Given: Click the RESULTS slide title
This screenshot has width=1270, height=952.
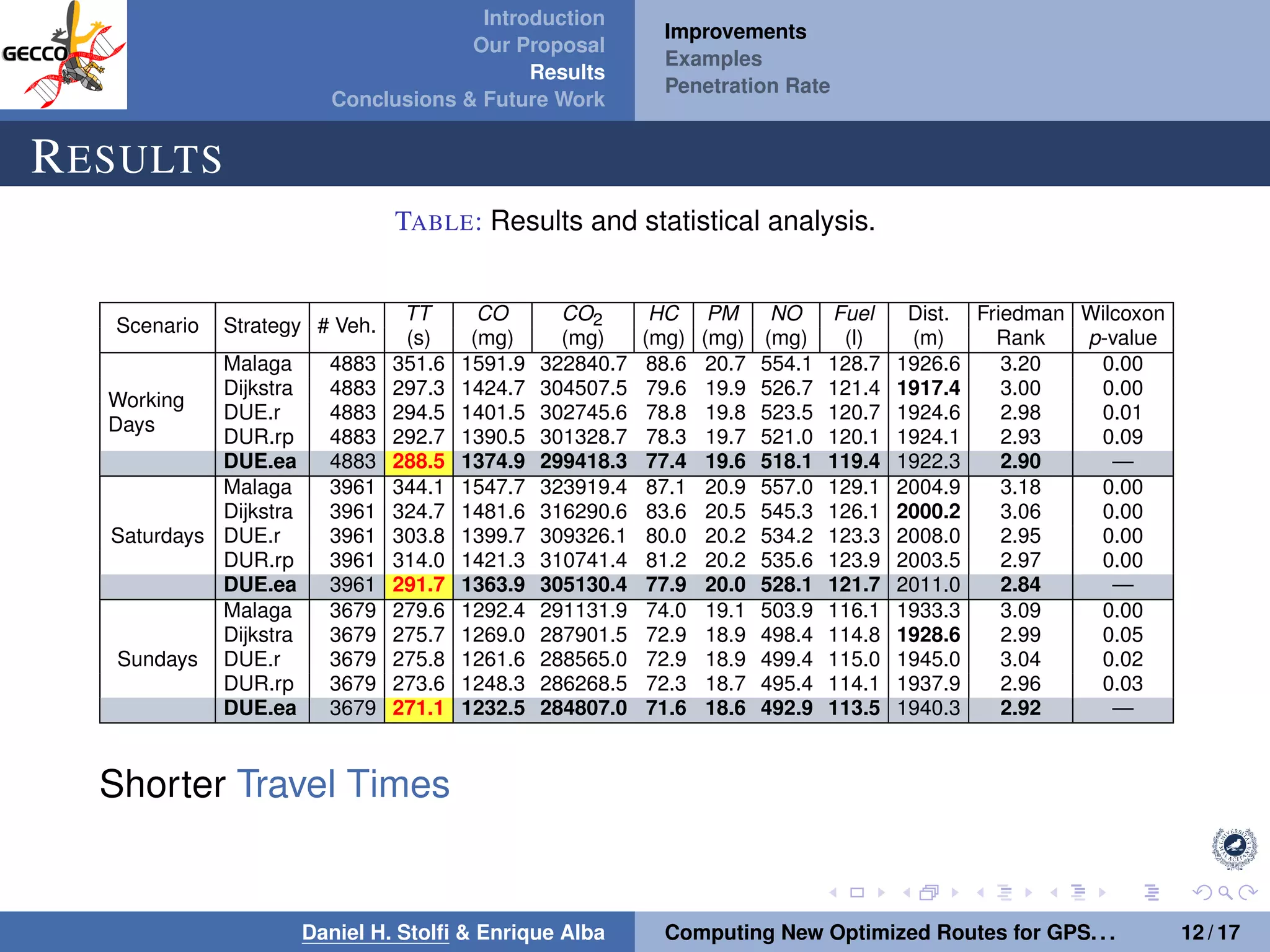Looking at the screenshot, I should click(x=127, y=157).
